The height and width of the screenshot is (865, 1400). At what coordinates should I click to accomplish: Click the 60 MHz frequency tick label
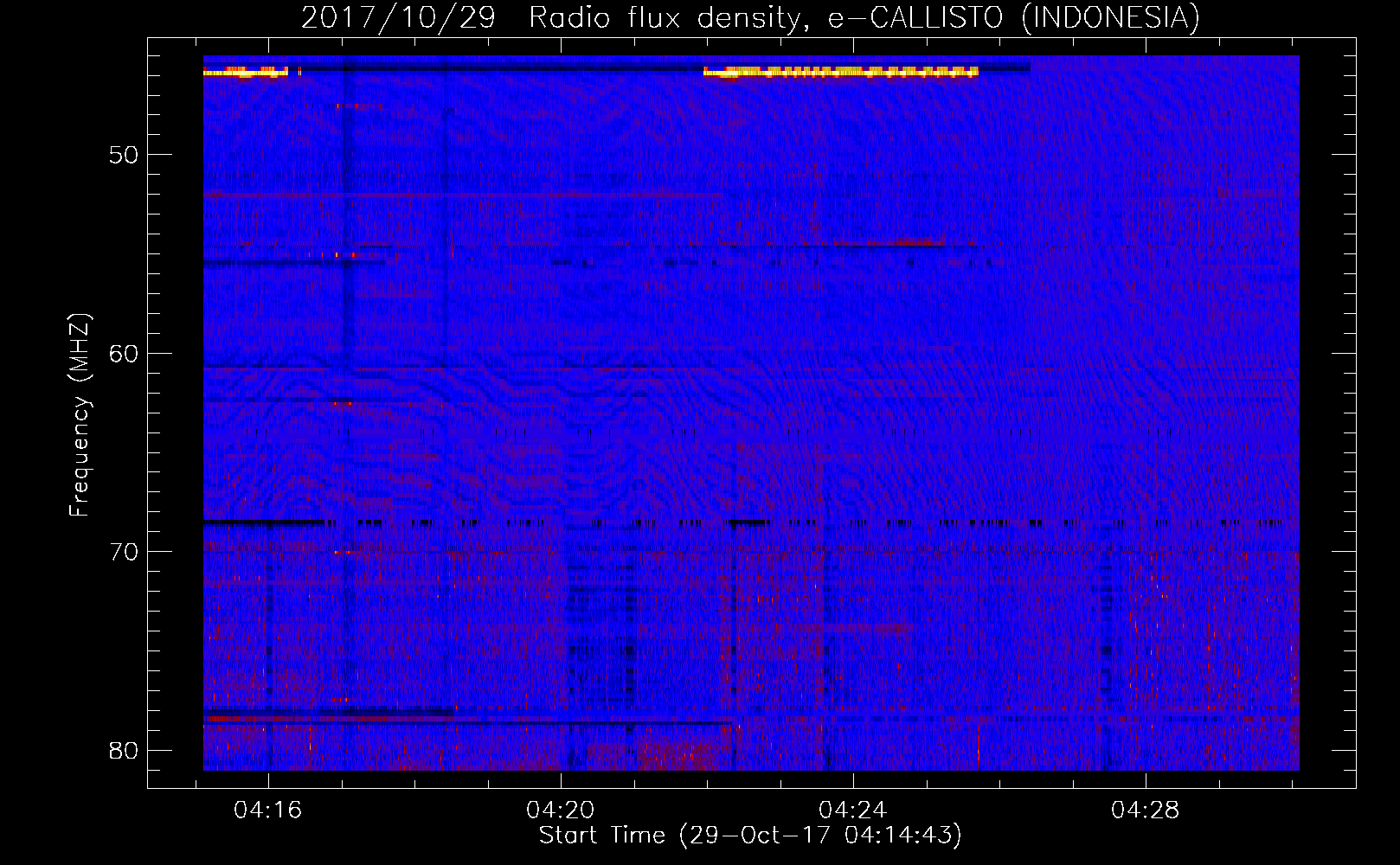tap(124, 353)
